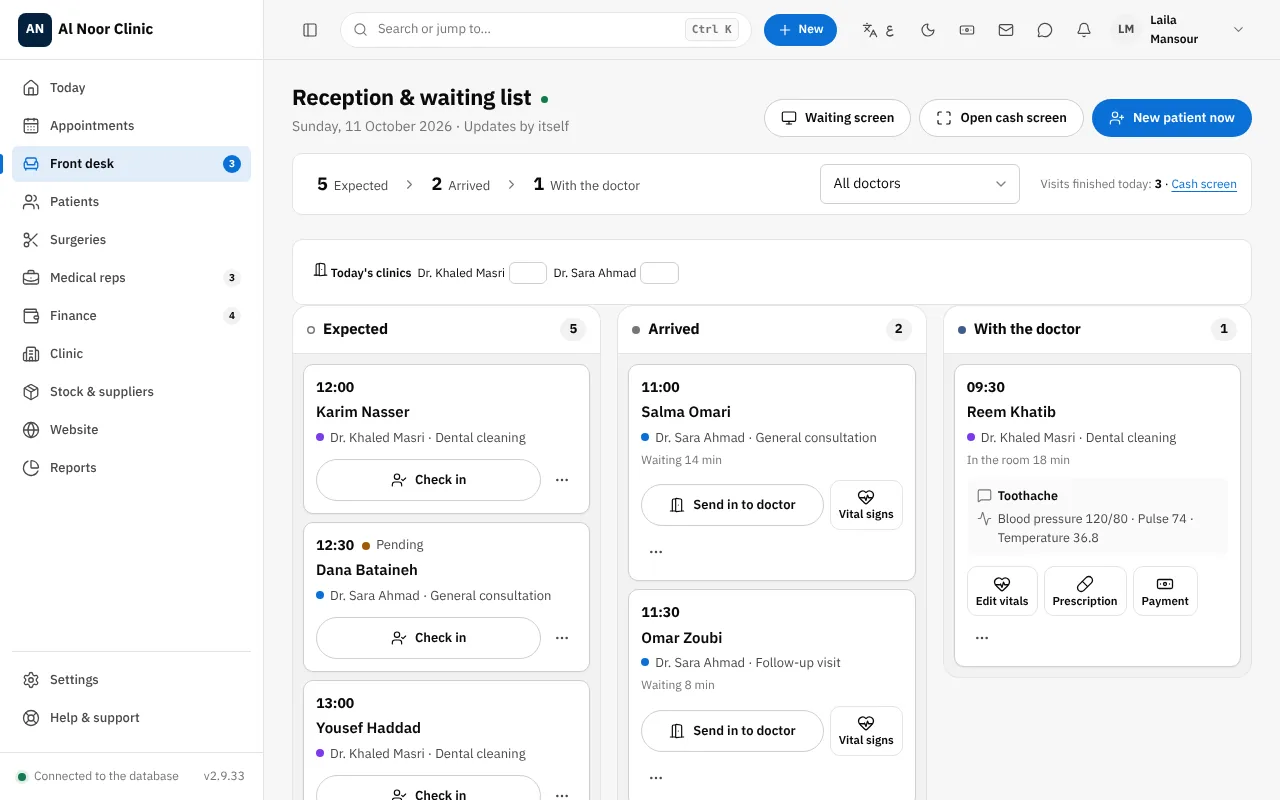Open the notifications bell
Viewport: 1280px width, 800px height.
1084,30
